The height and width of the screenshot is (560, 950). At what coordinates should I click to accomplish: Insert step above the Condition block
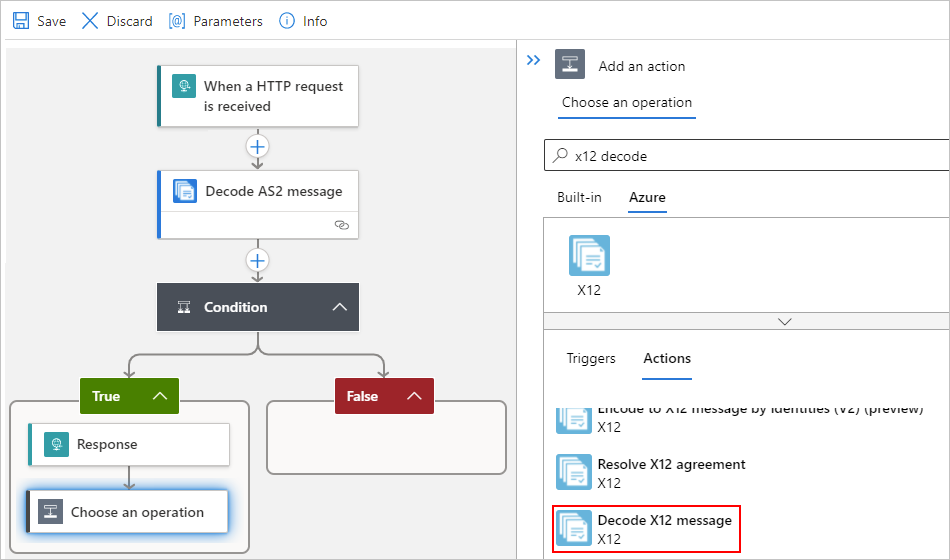[258, 261]
